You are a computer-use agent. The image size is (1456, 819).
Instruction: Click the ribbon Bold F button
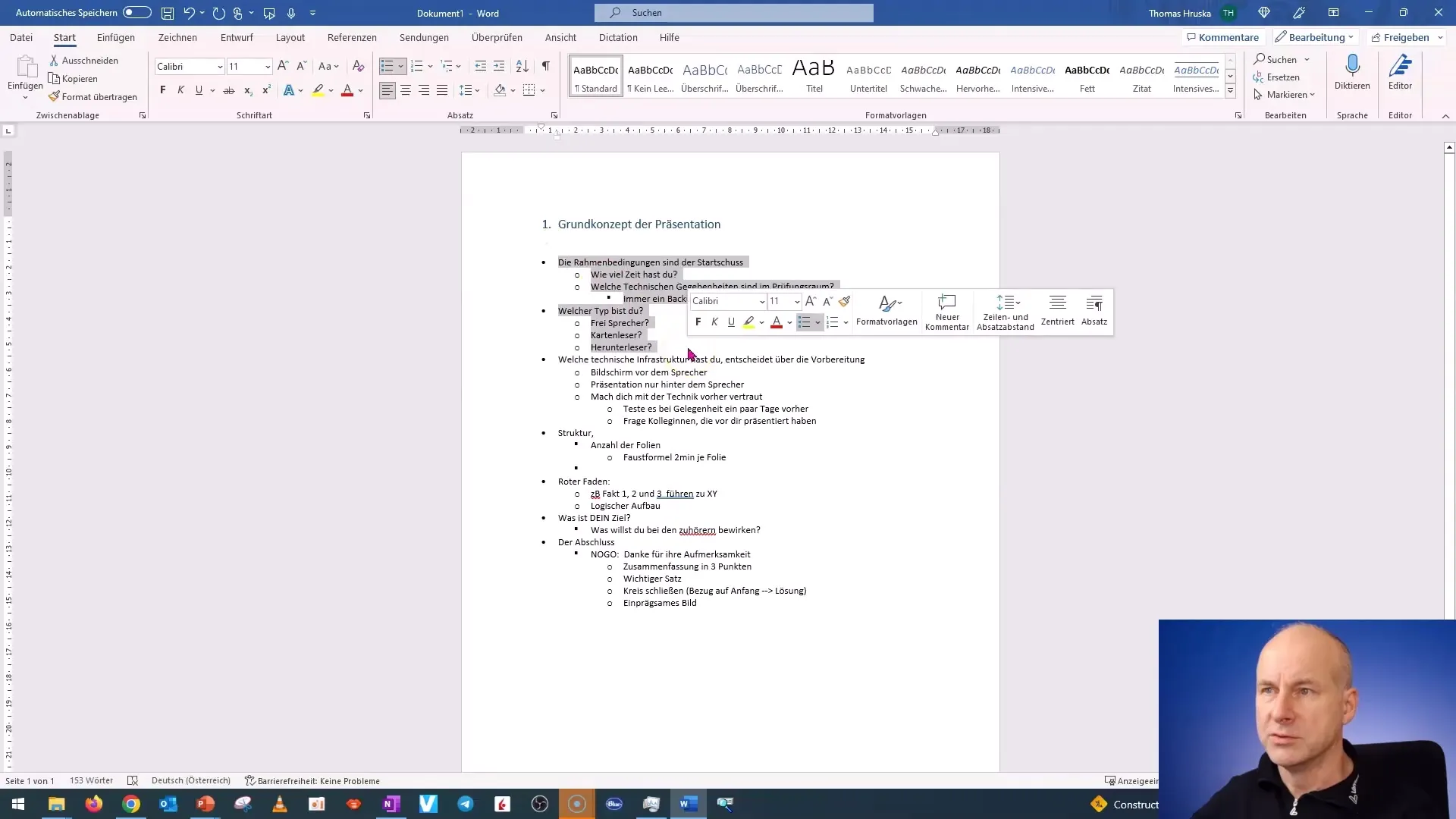(162, 90)
